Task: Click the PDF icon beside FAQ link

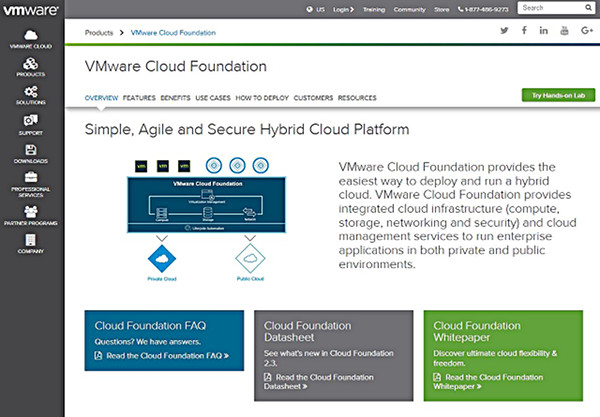Action: click(x=98, y=355)
